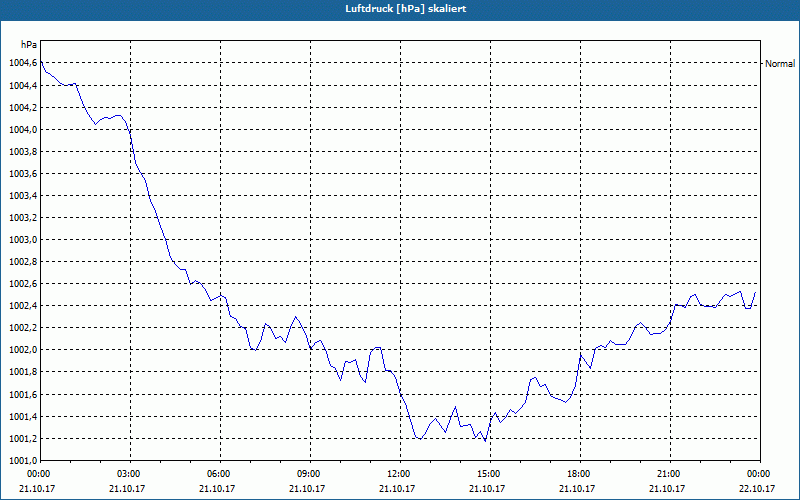Viewport: 800px width, 500px height.
Task: Click the y-axis value 1002,4
Action: tap(23, 306)
